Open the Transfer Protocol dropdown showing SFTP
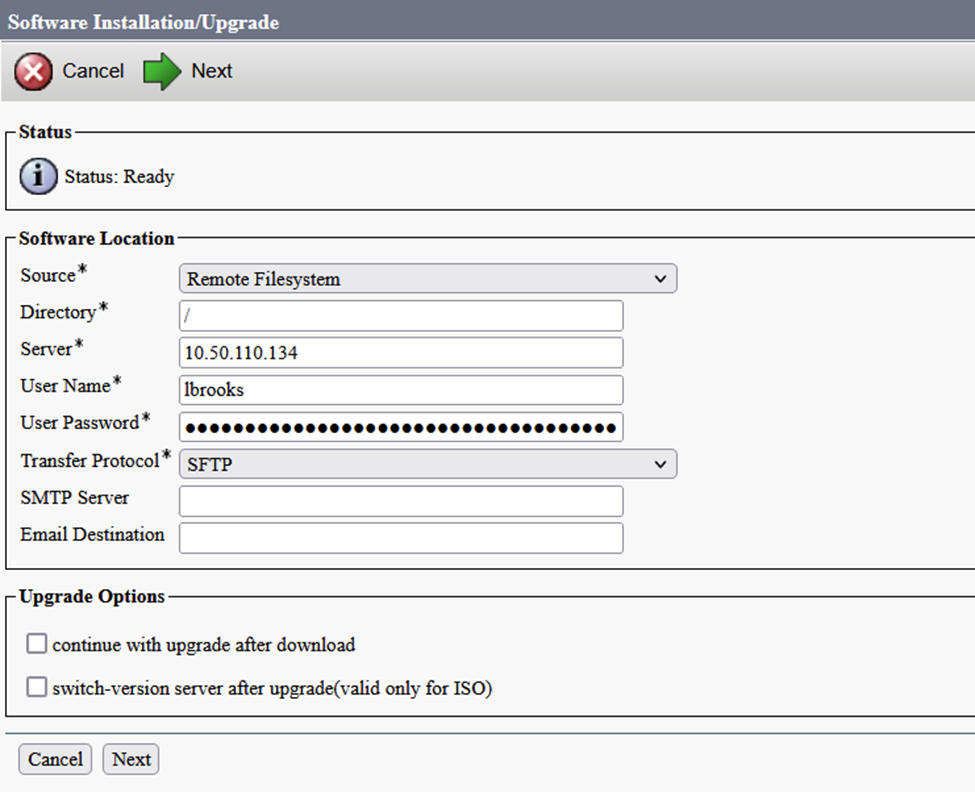Viewport: 975px width, 792px height. tap(427, 464)
